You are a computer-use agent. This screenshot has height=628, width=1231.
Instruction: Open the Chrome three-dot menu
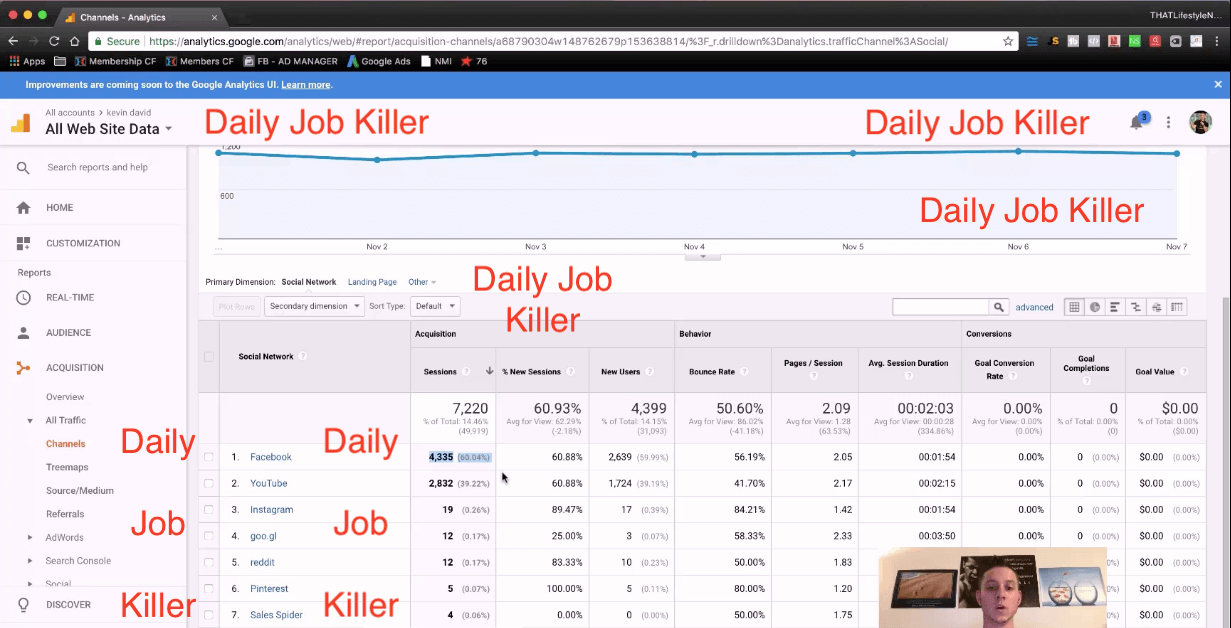(x=1218, y=41)
